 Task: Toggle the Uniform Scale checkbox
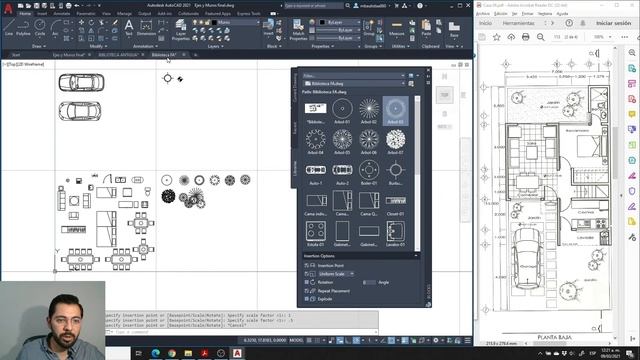(307, 274)
